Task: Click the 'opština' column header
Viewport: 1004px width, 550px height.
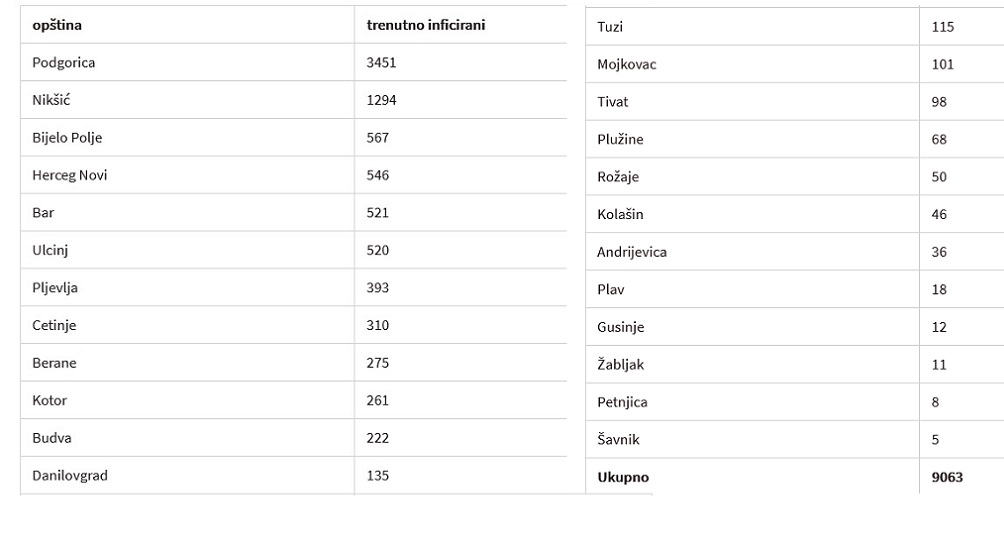Action: point(57,25)
